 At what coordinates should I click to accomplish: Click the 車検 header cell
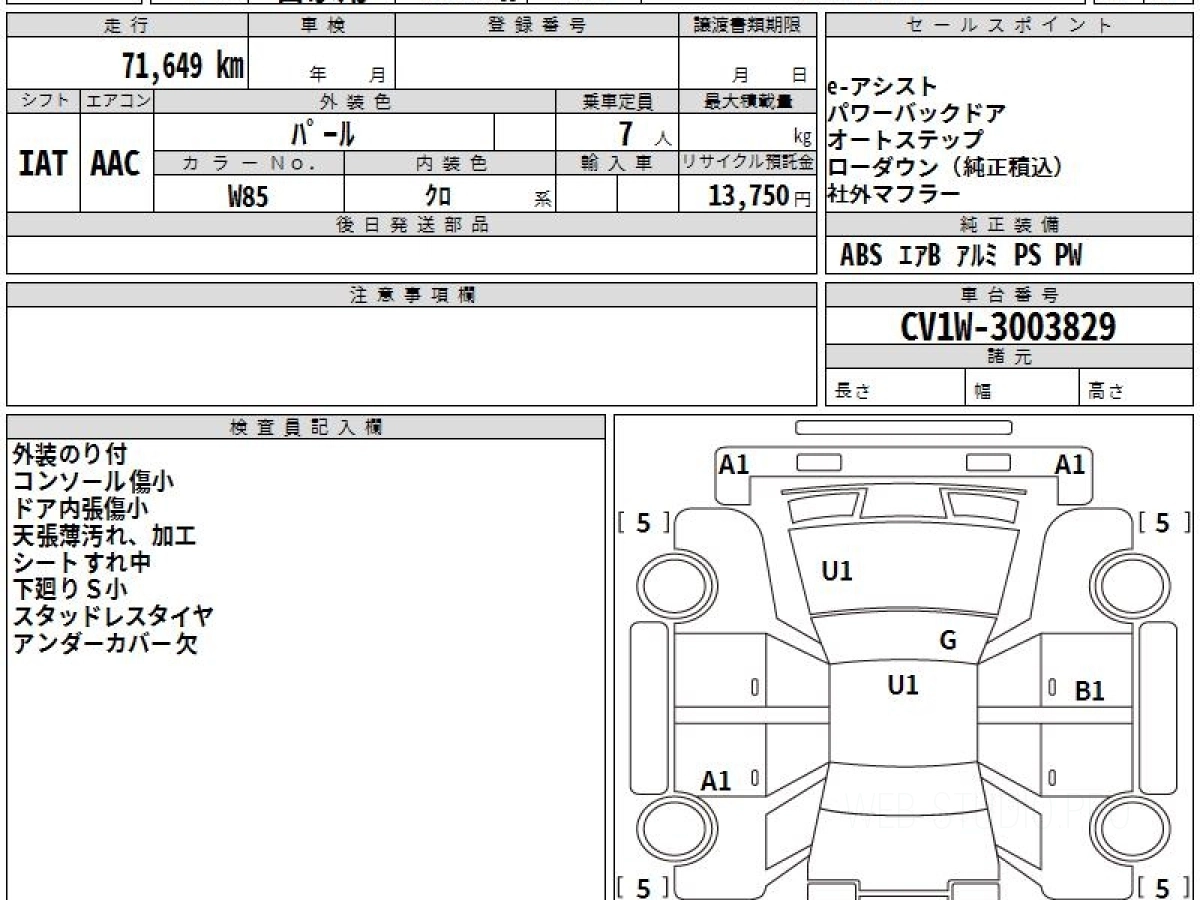click(322, 26)
